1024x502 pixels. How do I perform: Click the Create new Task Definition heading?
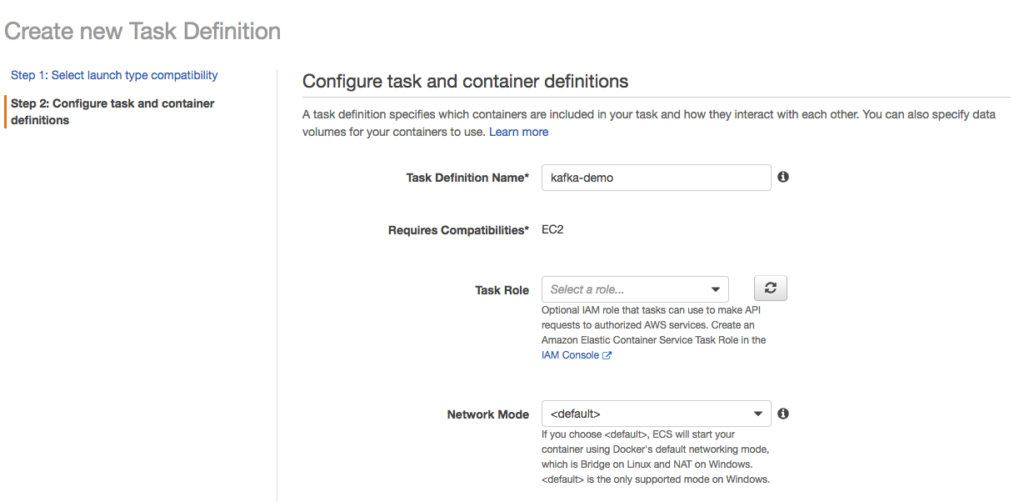[x=143, y=31]
